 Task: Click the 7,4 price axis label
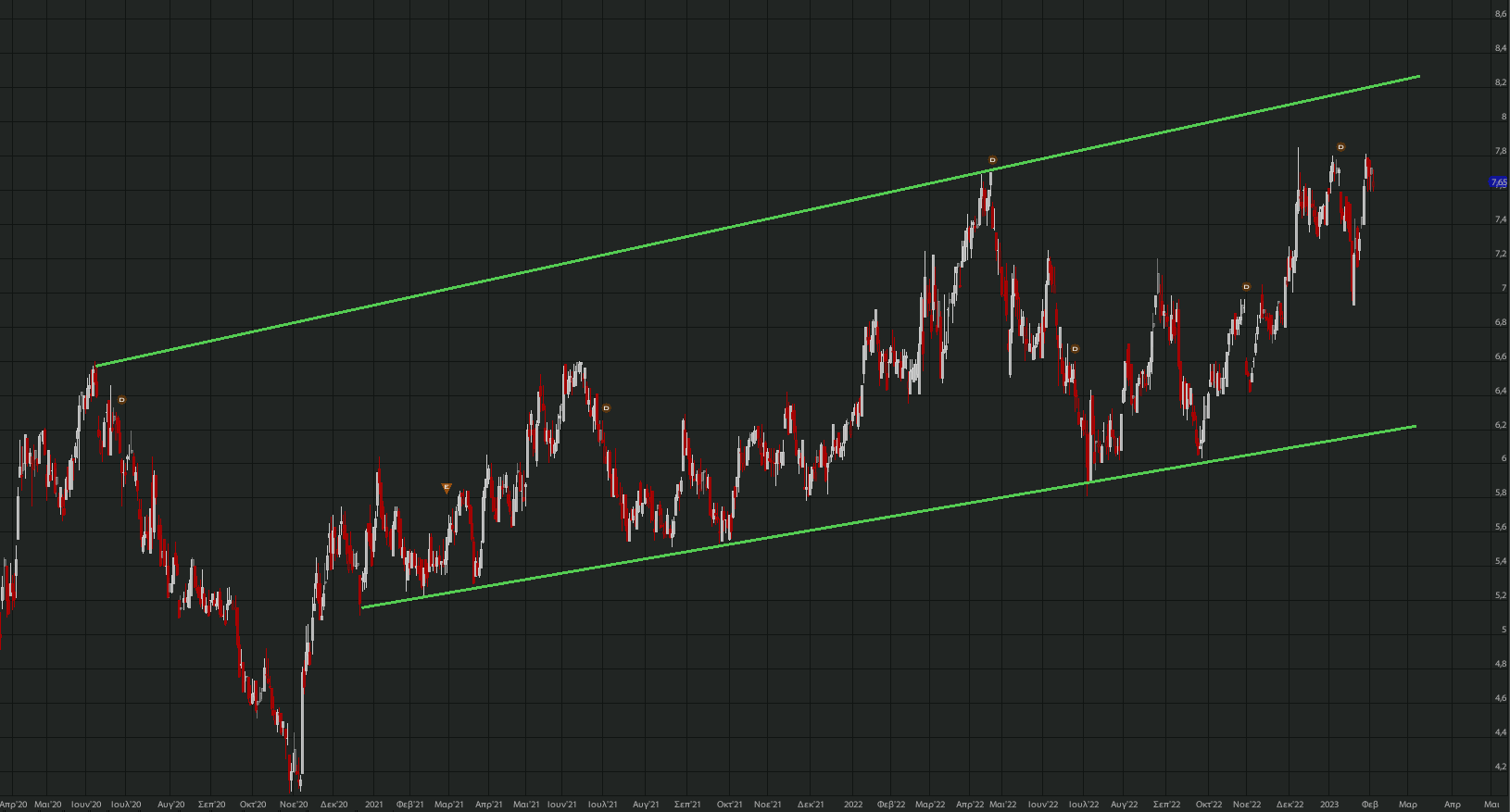click(1500, 219)
